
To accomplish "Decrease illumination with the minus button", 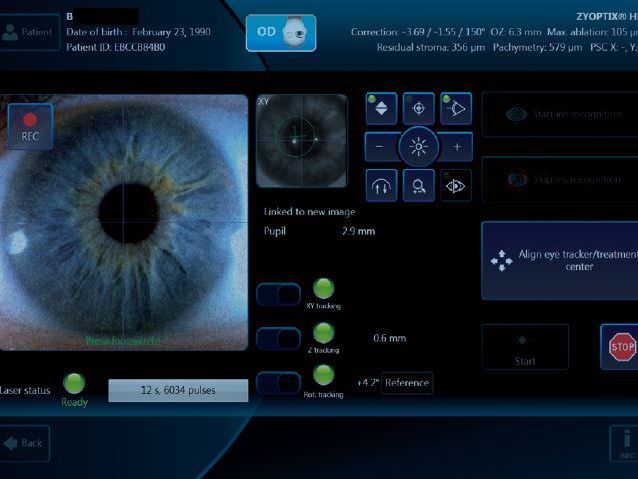I will pos(381,147).
